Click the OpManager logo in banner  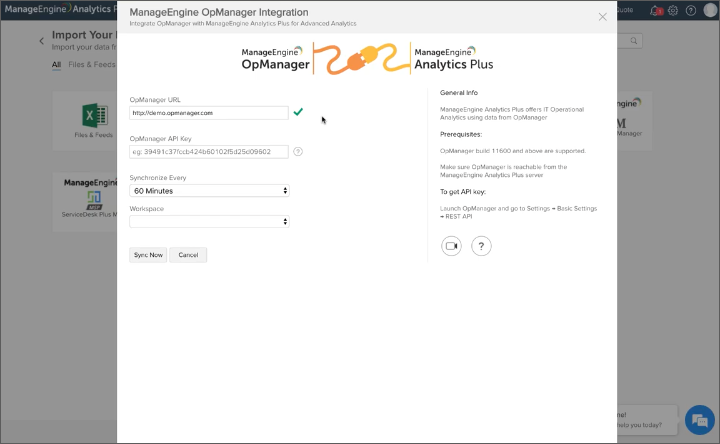point(275,59)
